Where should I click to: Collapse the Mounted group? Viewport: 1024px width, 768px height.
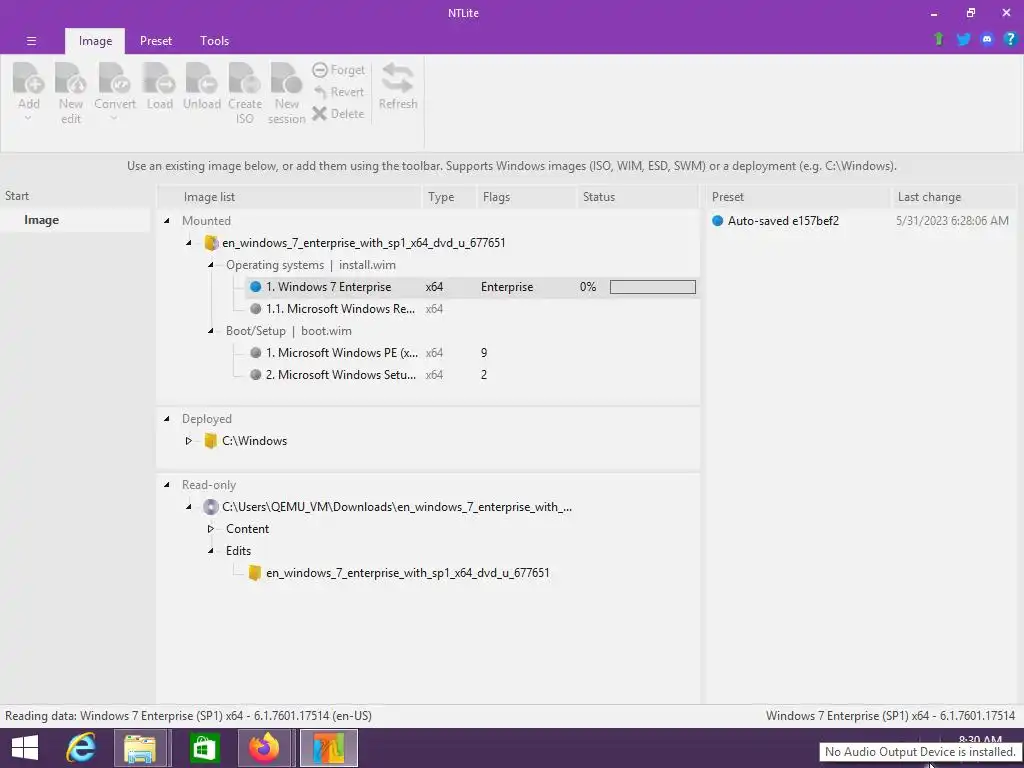click(x=167, y=221)
